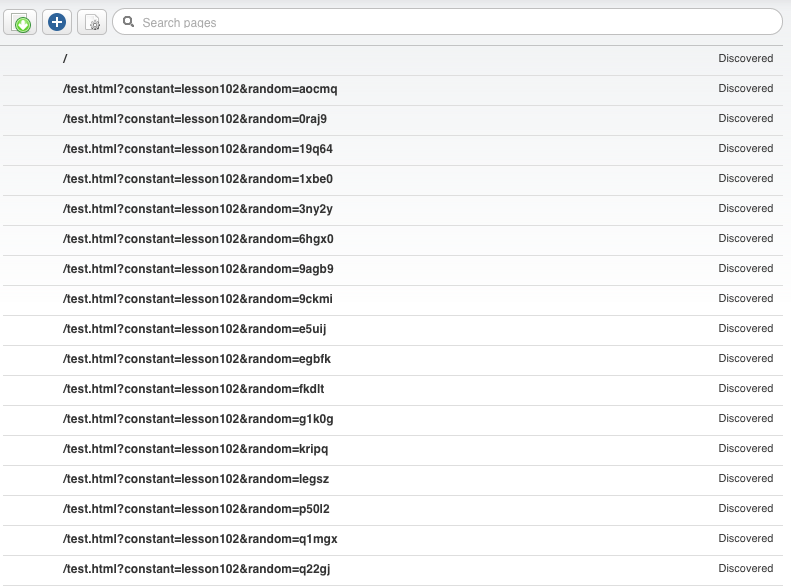Image resolution: width=791 pixels, height=588 pixels.
Task: Click Discovered status of random=egbfk row
Action: point(746,359)
